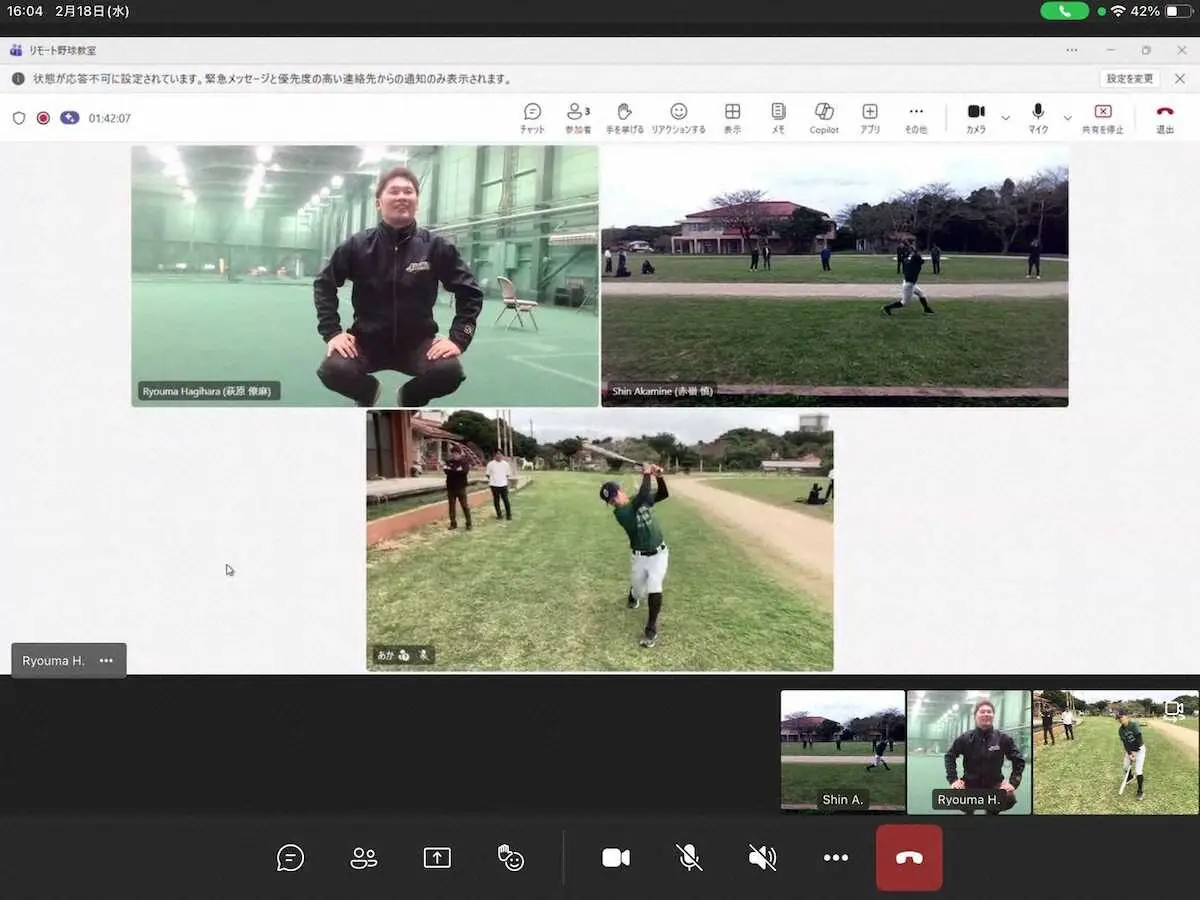Show the 参加者 participants list
This screenshot has width=1200, height=900.
pos(578,117)
